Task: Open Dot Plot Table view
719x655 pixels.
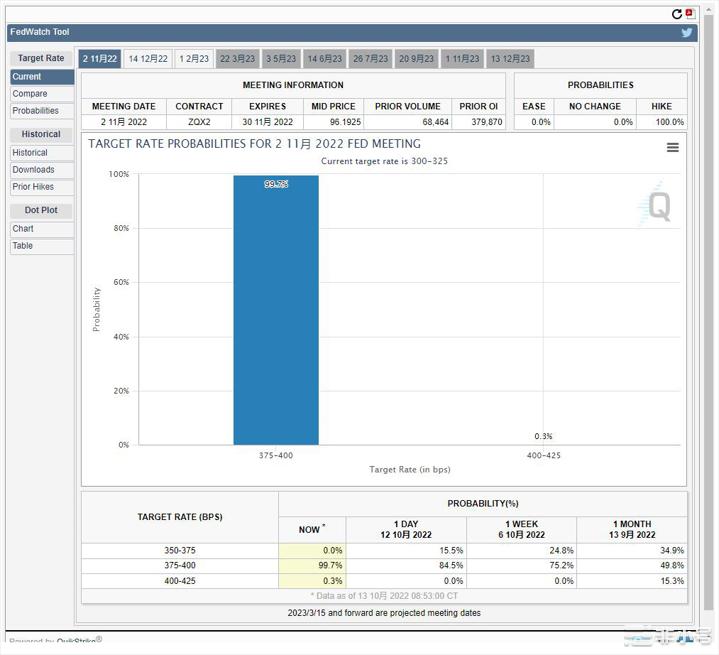Action: click(23, 246)
